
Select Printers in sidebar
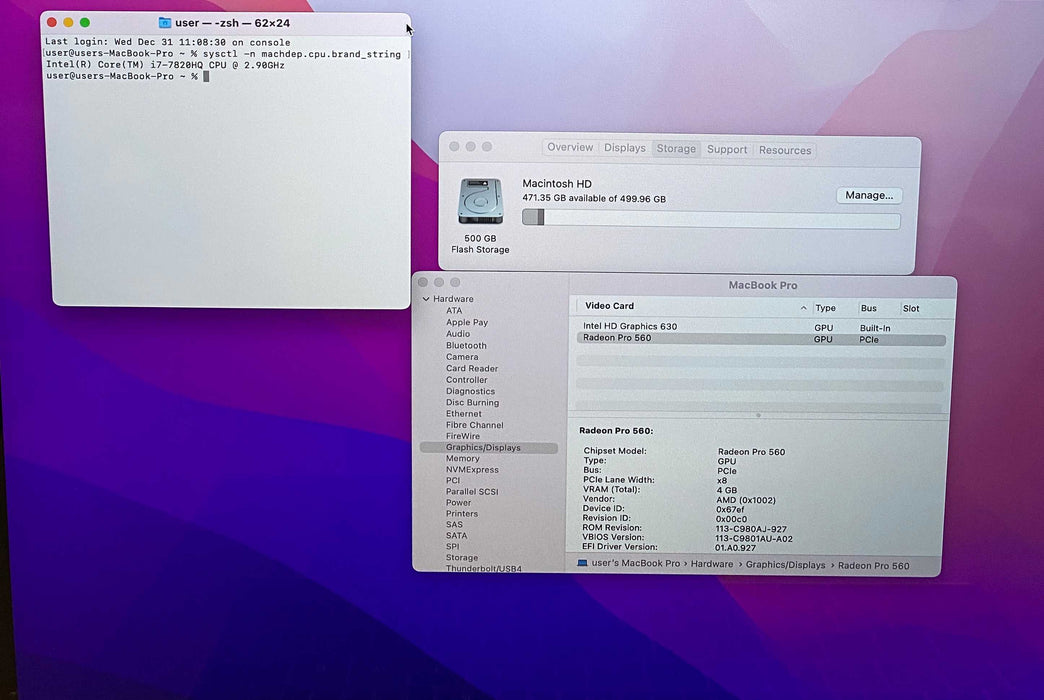pyautogui.click(x=461, y=514)
